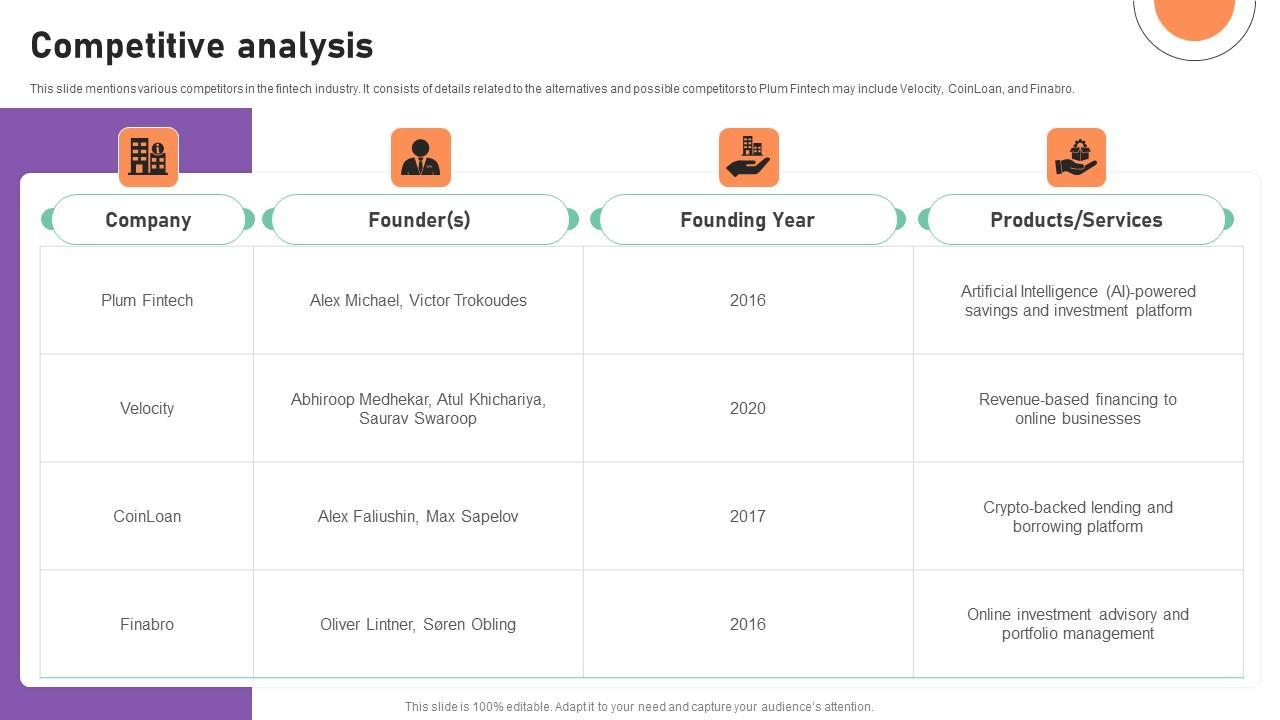Select the Founder(s) column header

(x=419, y=220)
